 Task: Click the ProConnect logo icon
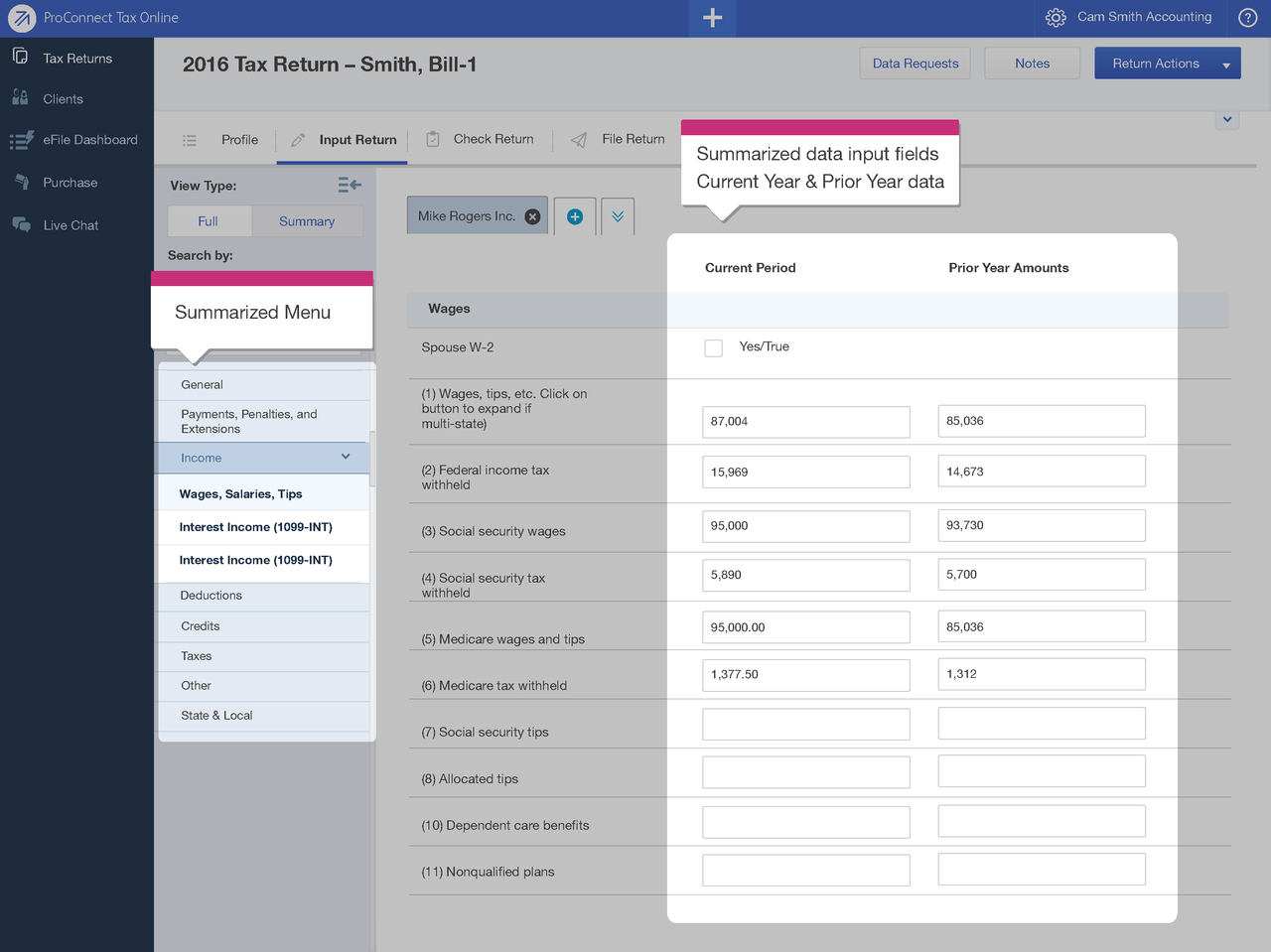(x=21, y=18)
